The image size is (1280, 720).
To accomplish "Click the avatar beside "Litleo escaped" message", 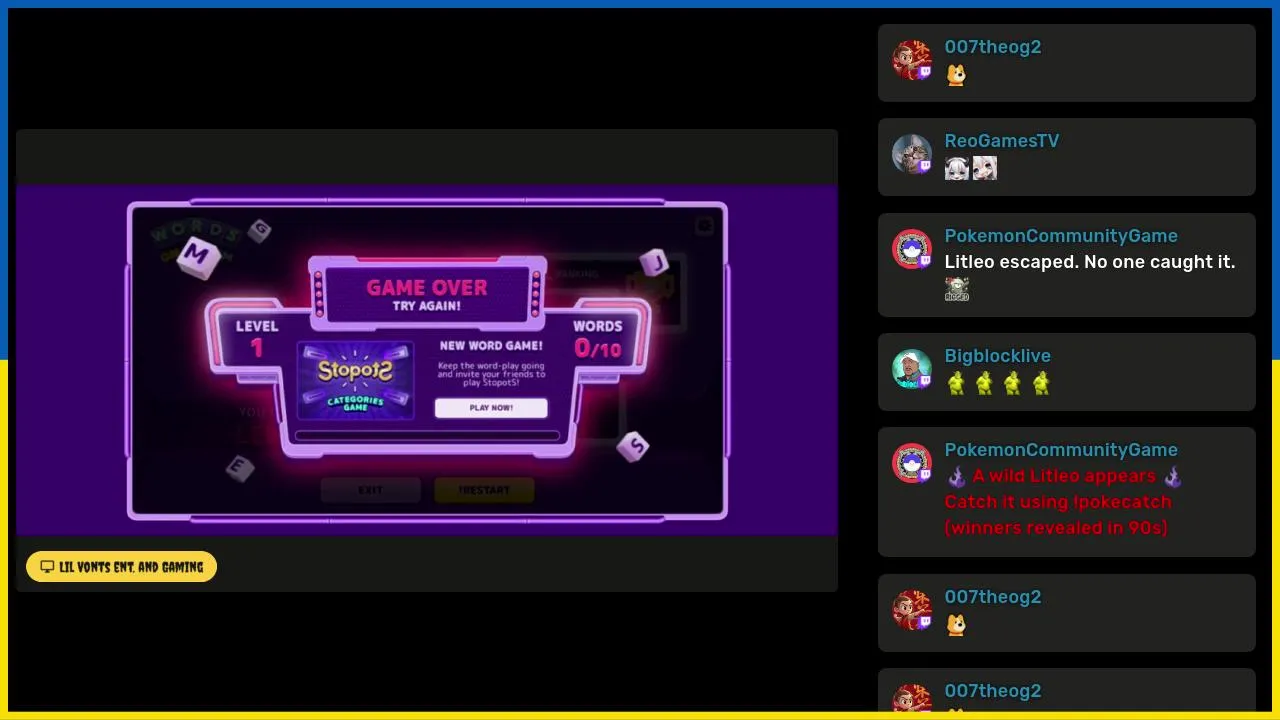I will click(x=912, y=249).
